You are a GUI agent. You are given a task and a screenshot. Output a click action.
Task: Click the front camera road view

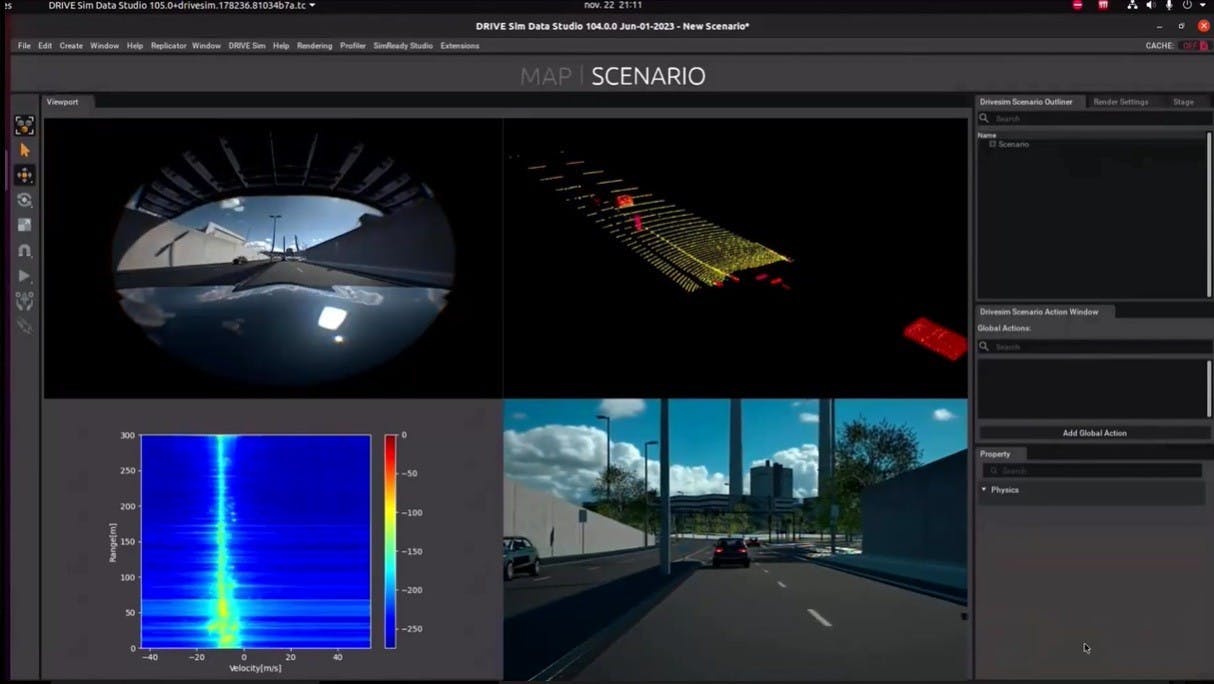tap(735, 540)
